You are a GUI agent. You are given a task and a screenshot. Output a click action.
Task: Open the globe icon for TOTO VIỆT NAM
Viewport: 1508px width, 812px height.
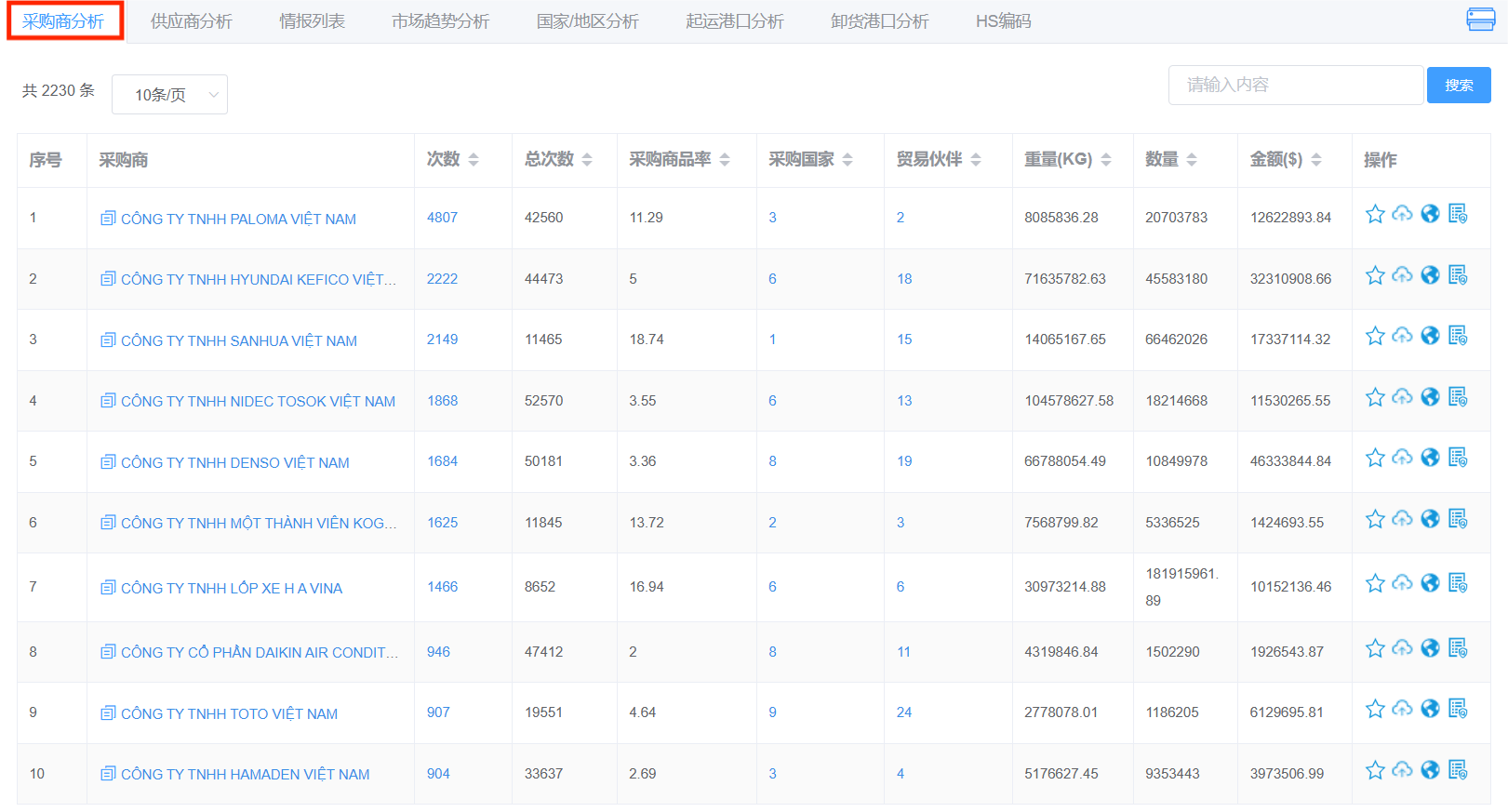1431,709
